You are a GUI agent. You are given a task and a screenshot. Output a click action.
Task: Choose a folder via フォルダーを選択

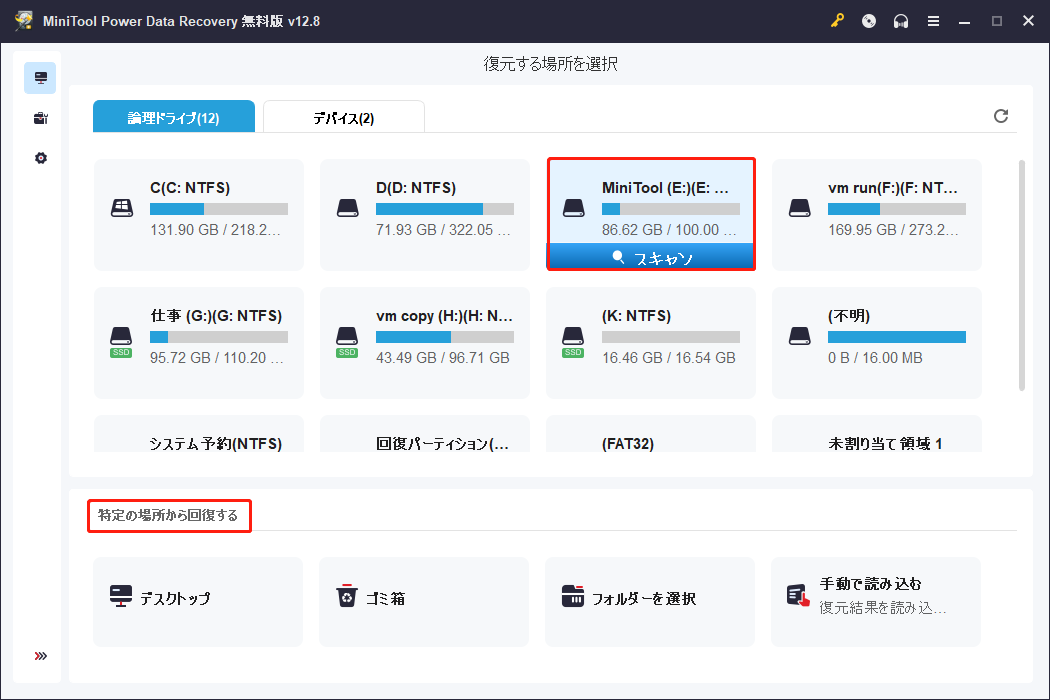pyautogui.click(x=649, y=601)
